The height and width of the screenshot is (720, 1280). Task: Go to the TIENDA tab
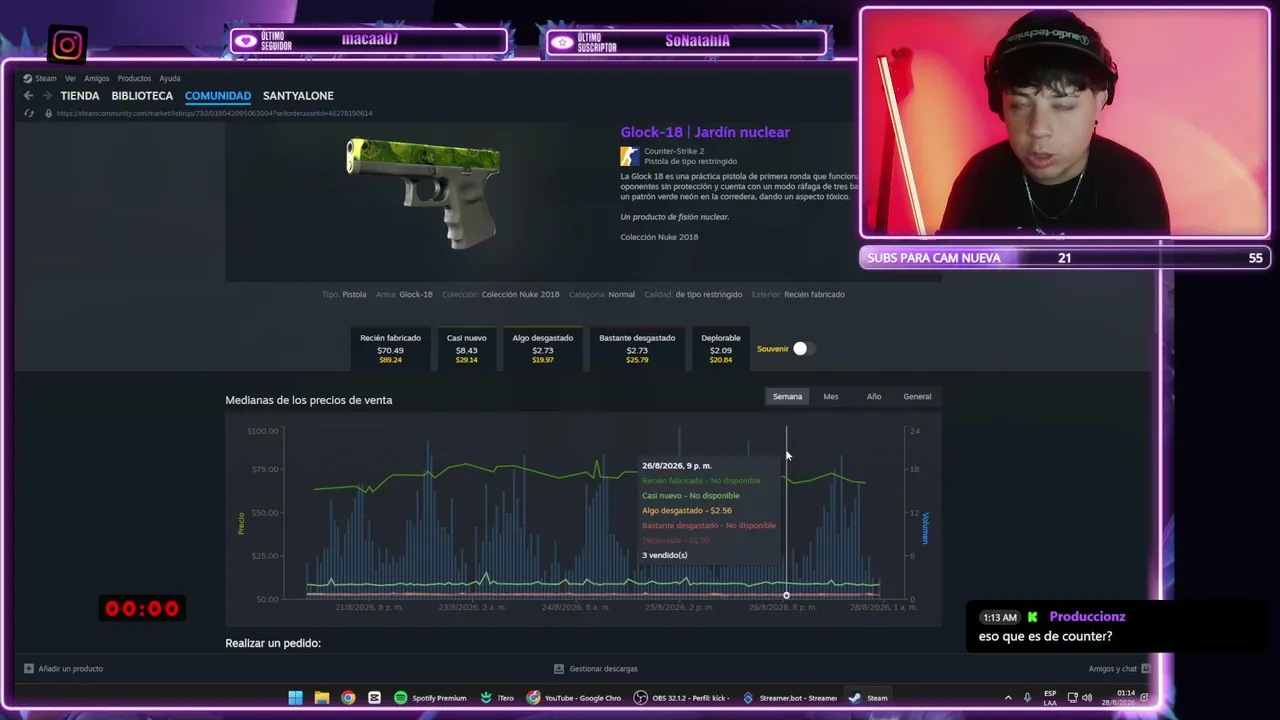point(80,96)
